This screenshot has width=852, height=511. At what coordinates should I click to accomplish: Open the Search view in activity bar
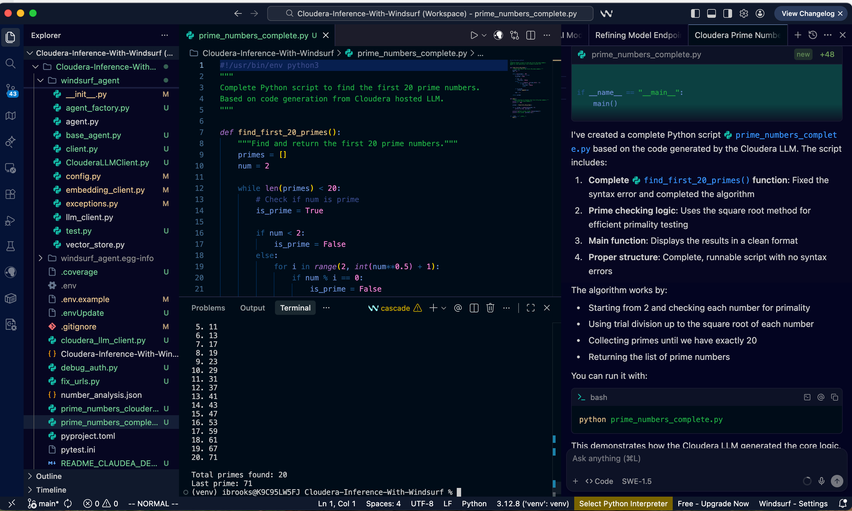point(10,64)
